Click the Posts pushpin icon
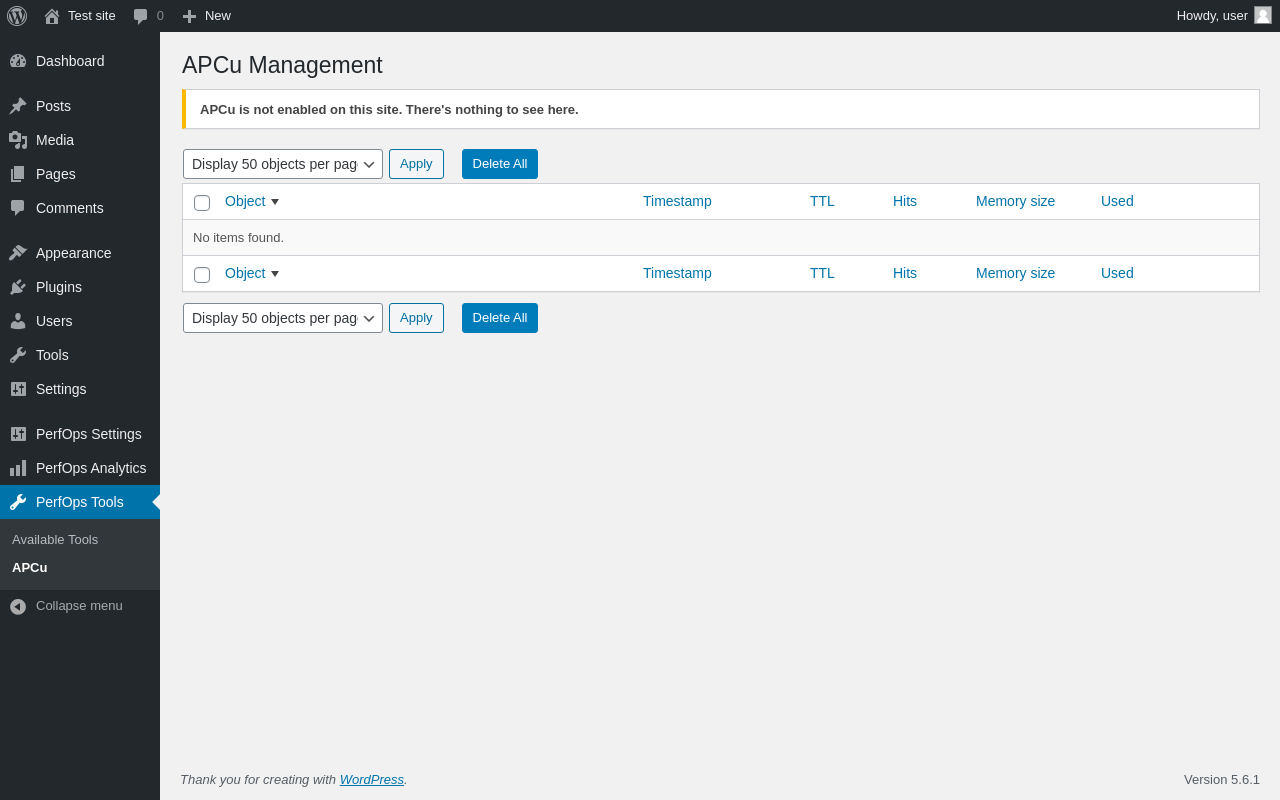Image resolution: width=1280 pixels, height=800 pixels. point(18,106)
